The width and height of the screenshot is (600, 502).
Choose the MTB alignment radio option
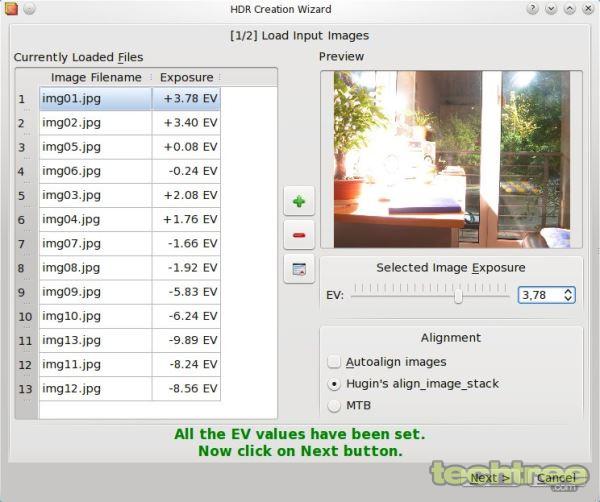click(x=334, y=406)
